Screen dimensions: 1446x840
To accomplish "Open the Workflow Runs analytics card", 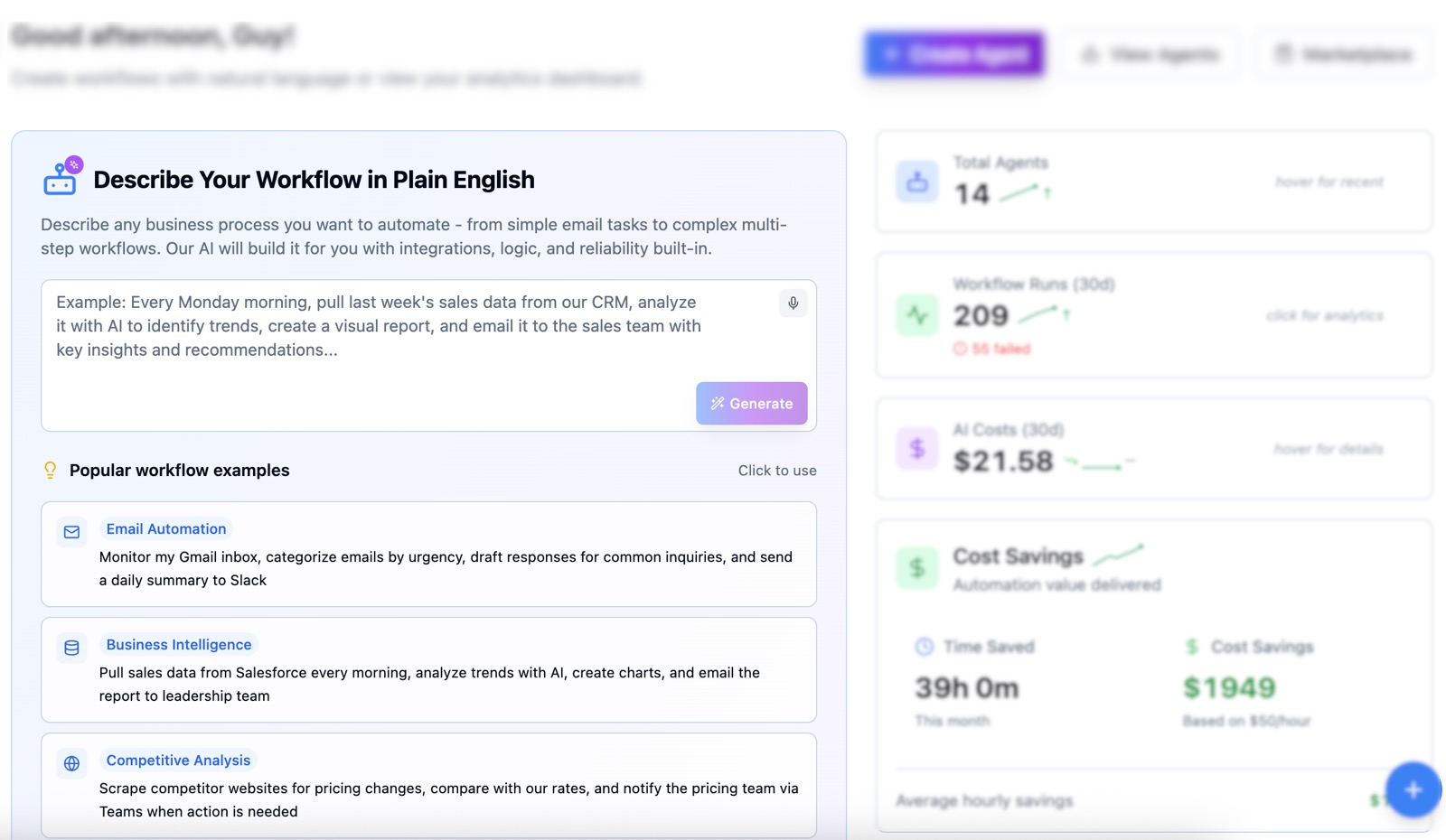I will 1153,315.
